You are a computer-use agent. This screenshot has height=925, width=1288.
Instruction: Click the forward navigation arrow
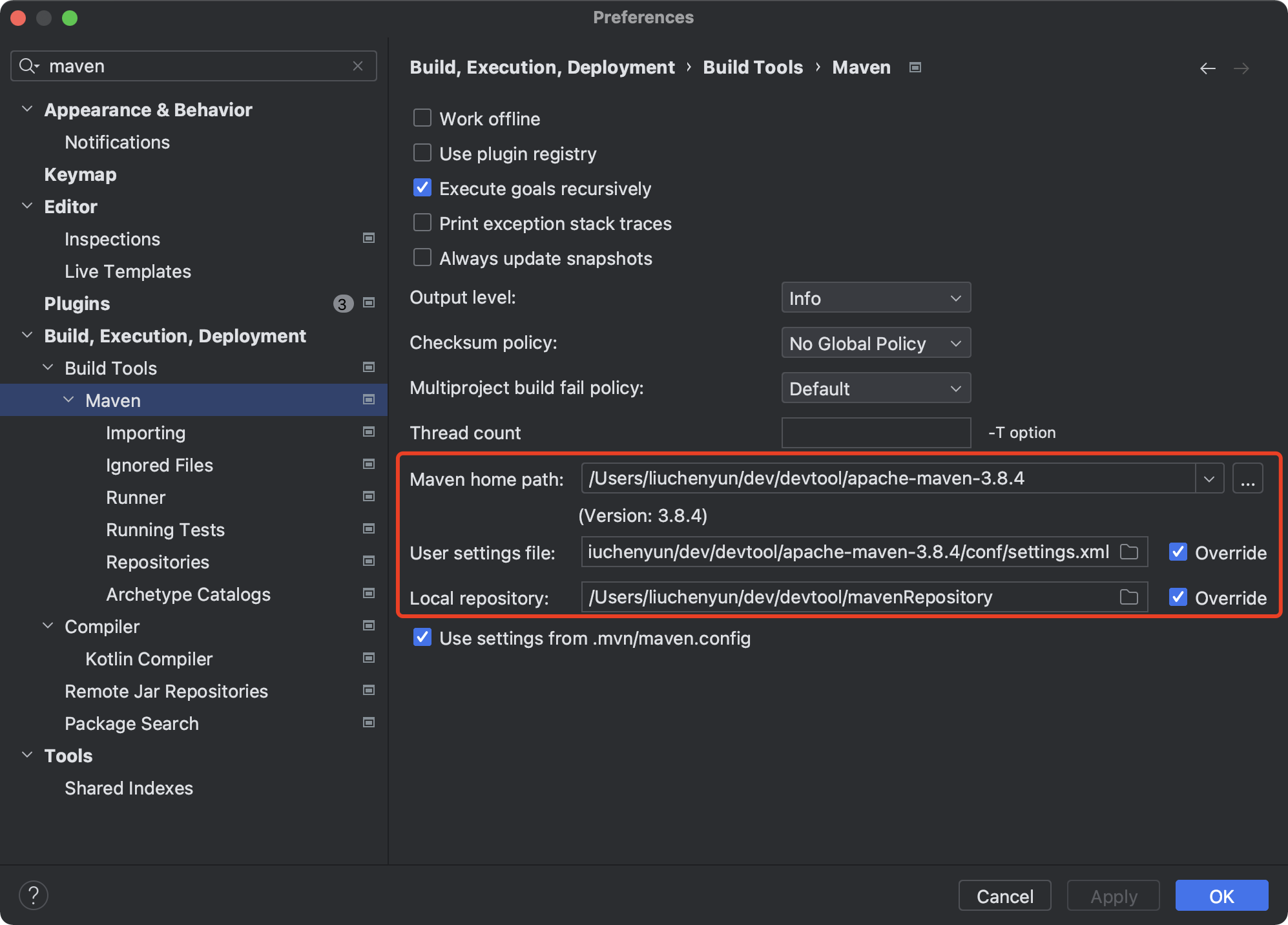(x=1241, y=68)
